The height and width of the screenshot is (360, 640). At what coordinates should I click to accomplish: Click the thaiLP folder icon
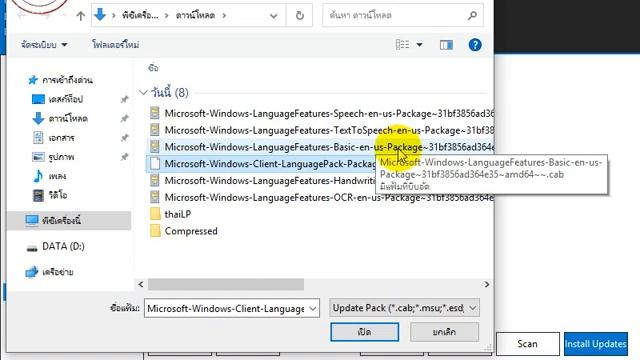(x=155, y=214)
